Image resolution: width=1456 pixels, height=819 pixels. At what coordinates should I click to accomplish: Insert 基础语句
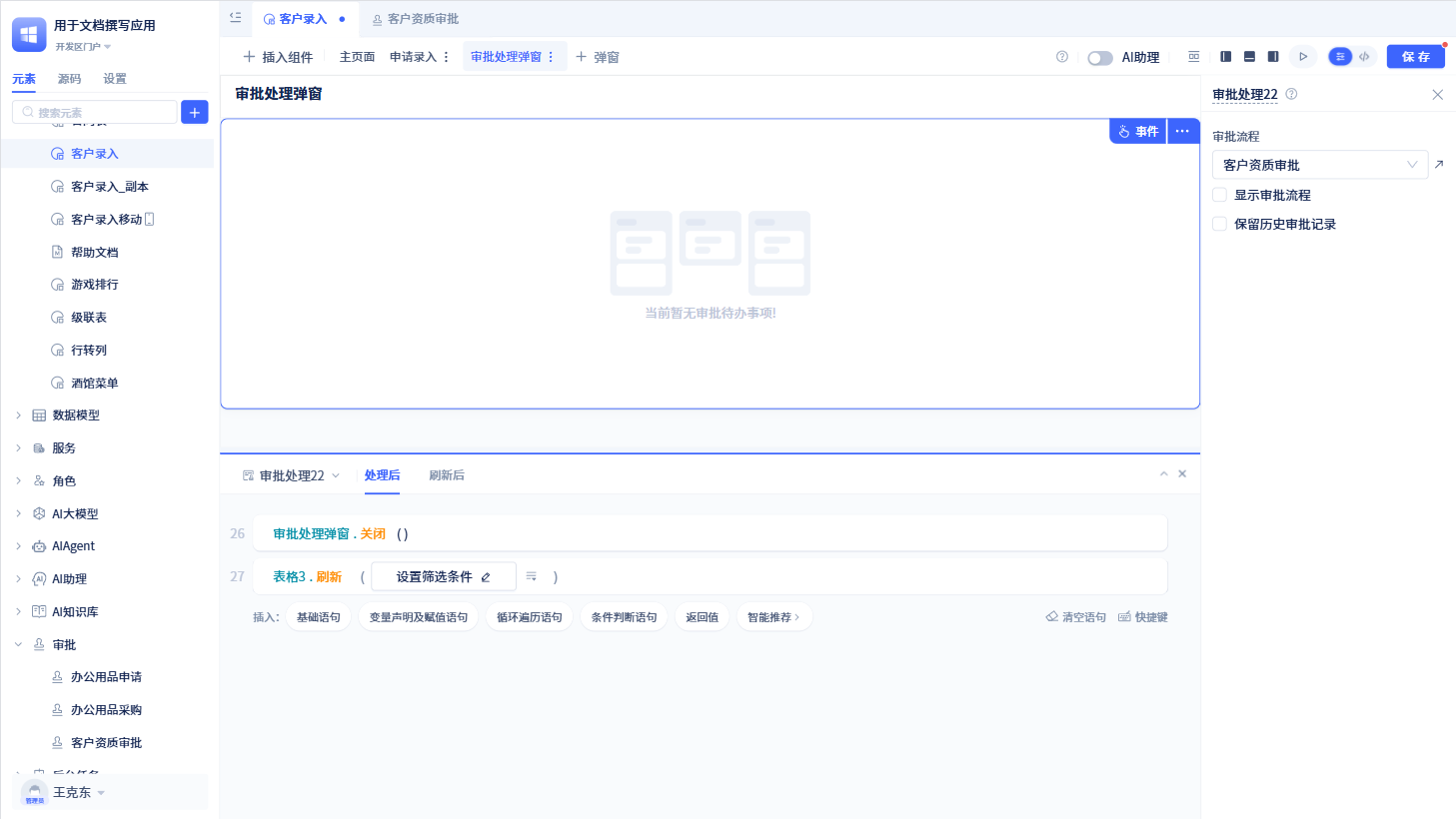(x=319, y=617)
